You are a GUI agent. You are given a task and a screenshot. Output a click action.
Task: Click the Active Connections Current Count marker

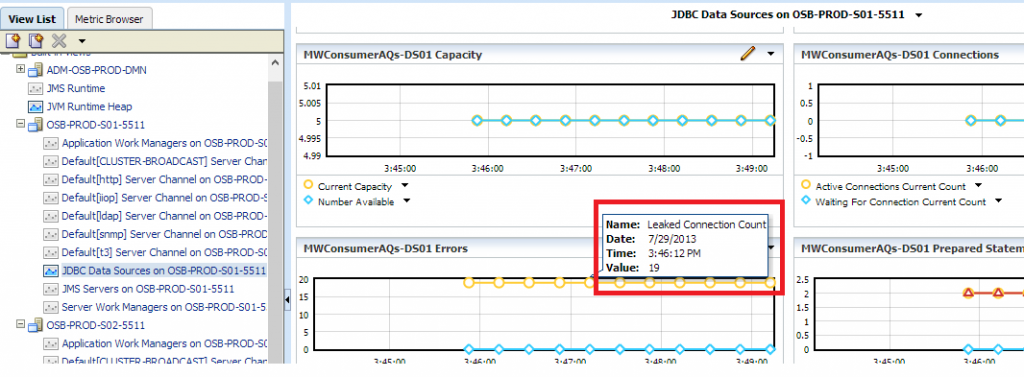805,186
